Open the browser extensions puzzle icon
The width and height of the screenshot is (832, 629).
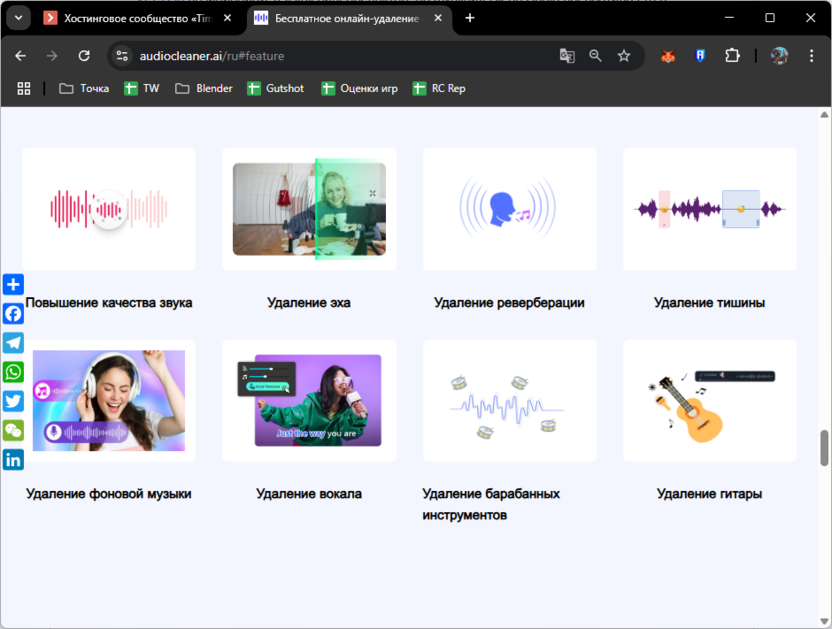[x=732, y=56]
